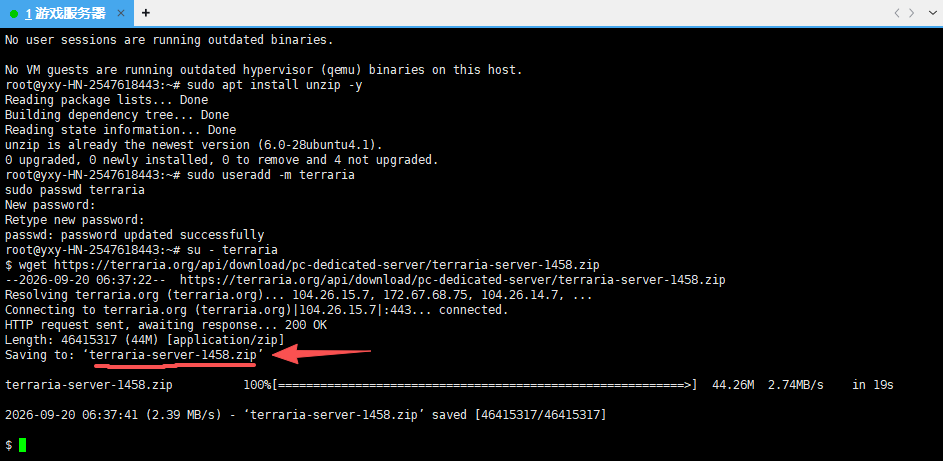This screenshot has height=461, width=943.
Task: Click the 2.74MB/s download speed text
Action: tap(796, 385)
